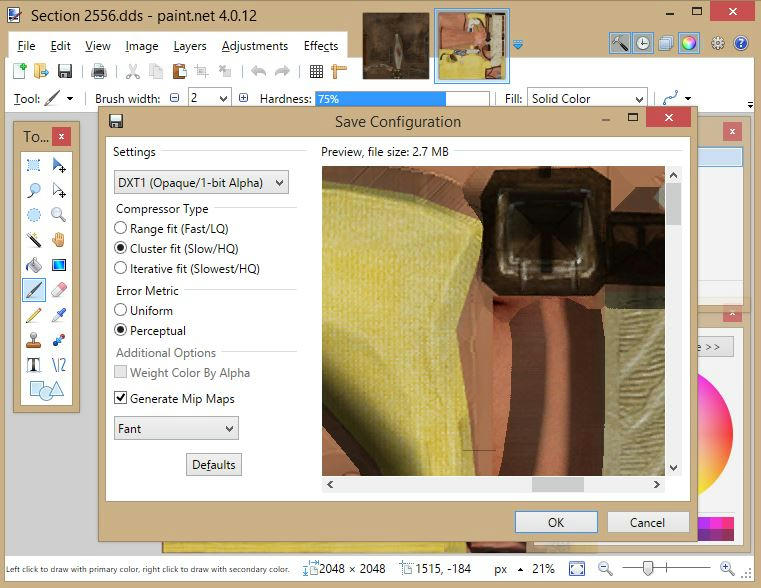This screenshot has height=588, width=761.
Task: Select Range fit (Fast/LQ) compressor
Action: (121, 229)
